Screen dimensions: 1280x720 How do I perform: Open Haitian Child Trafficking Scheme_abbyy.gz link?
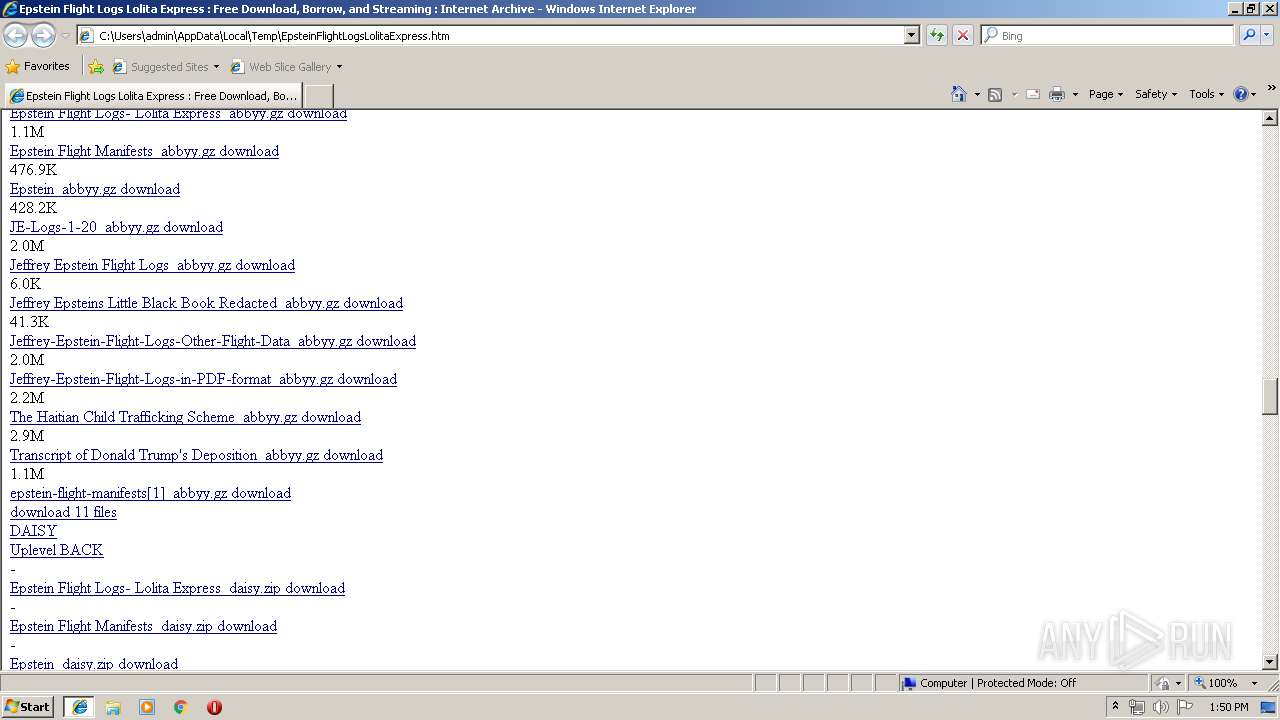click(x=185, y=417)
